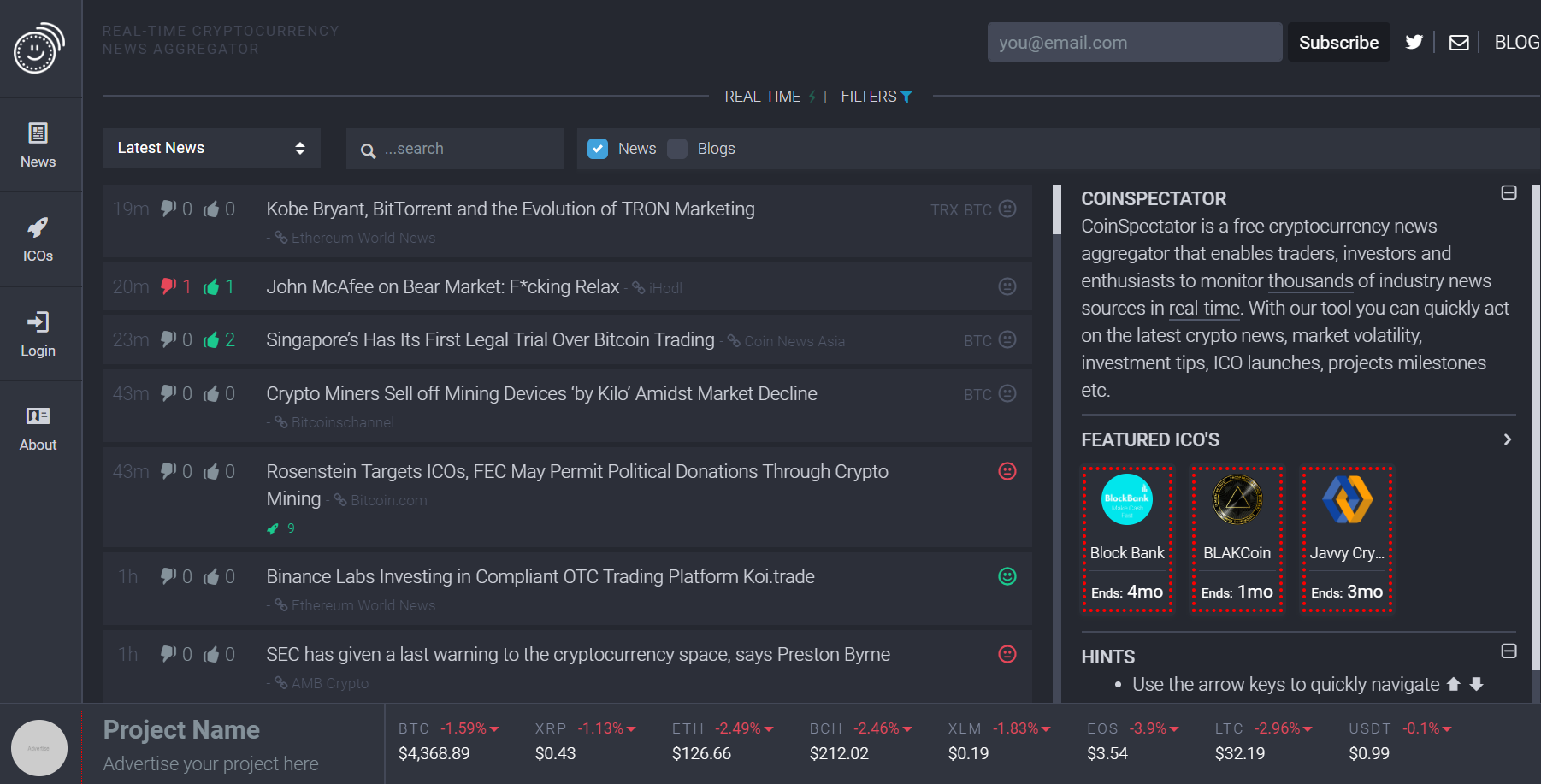Click the XRP ticker entry
This screenshot has width=1541, height=784.
pos(586,741)
